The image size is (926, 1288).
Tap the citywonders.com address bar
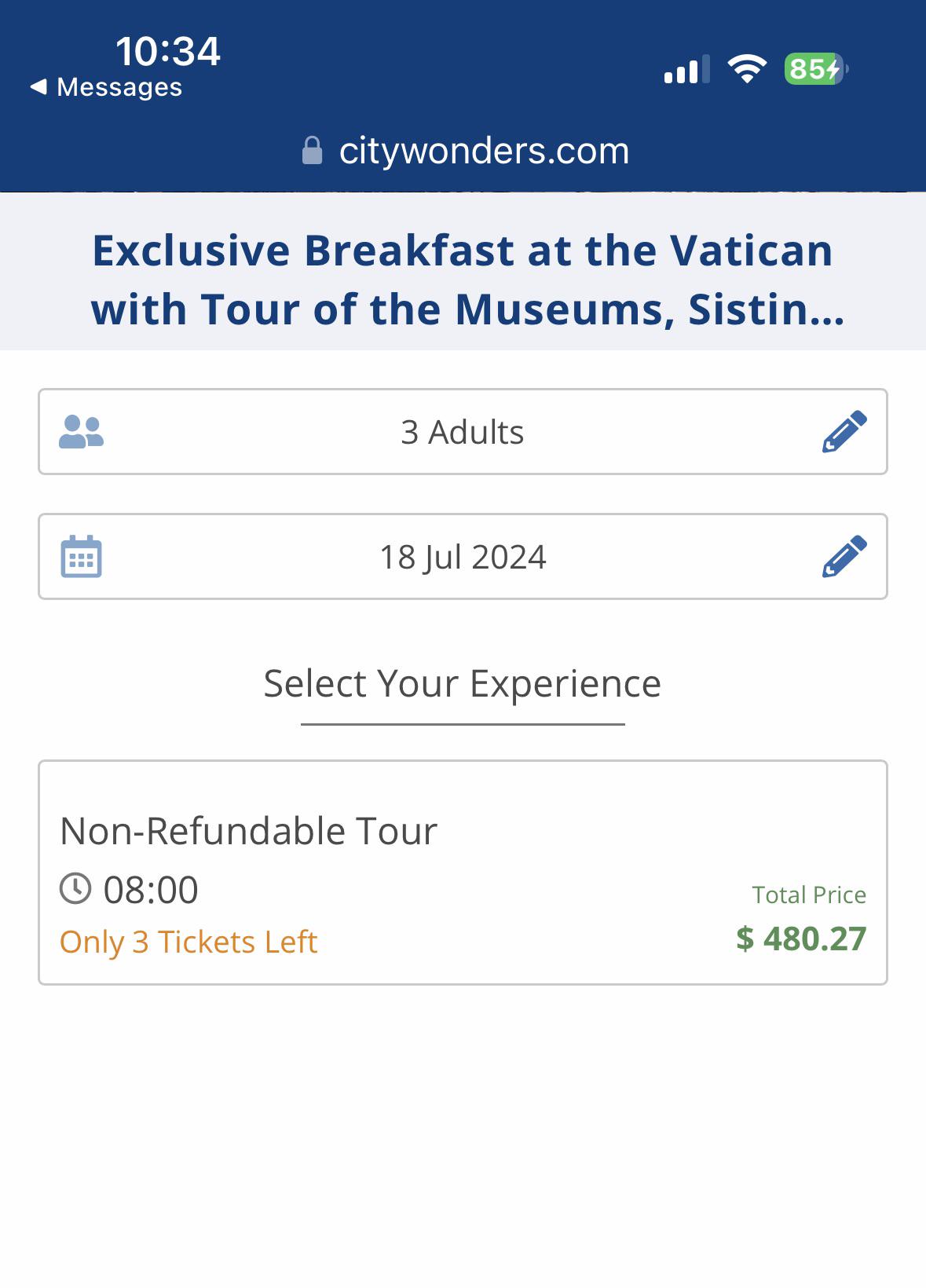pos(483,151)
